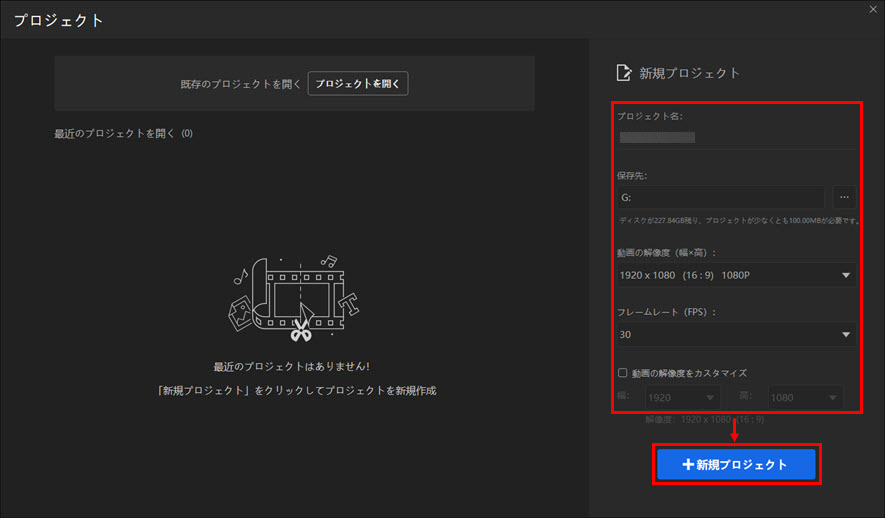The width and height of the screenshot is (885, 518).
Task: Click the プロジェクトを開く button
Action: [358, 84]
